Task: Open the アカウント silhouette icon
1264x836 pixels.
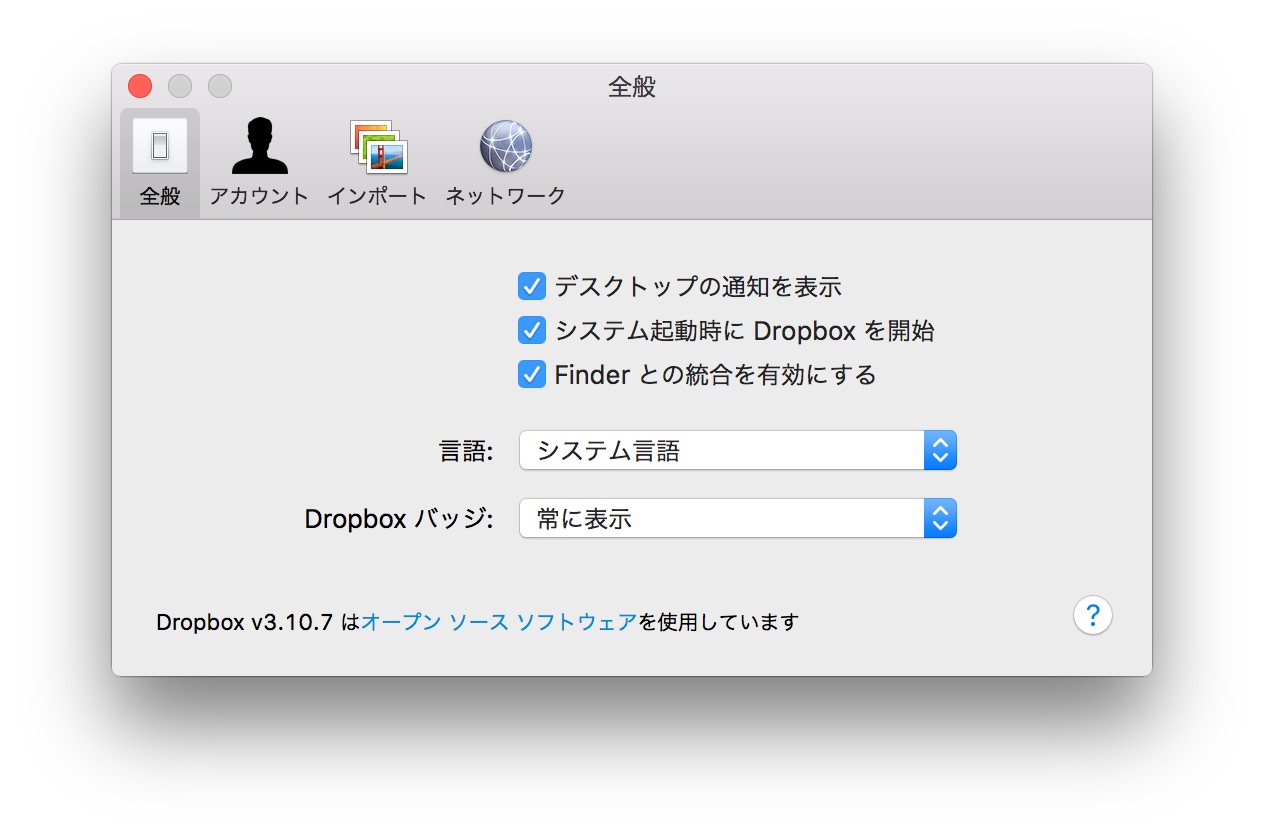Action: pos(259,146)
